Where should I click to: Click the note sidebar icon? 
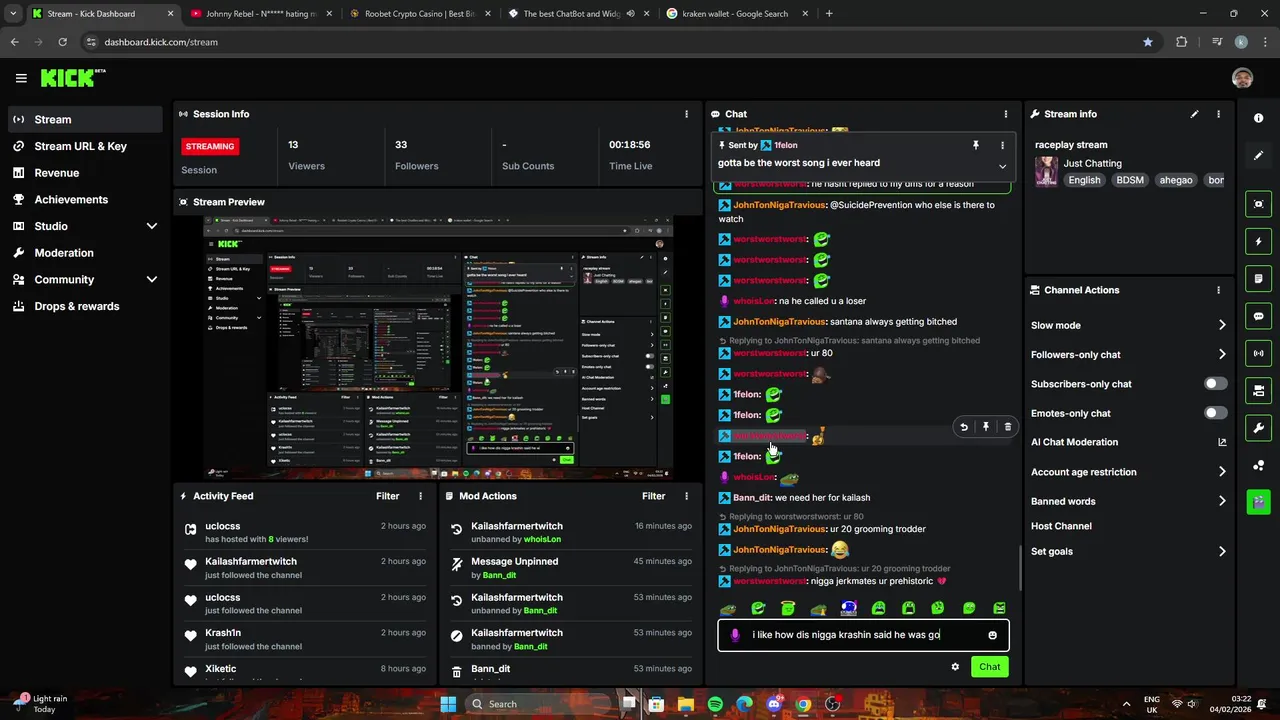[1258, 278]
